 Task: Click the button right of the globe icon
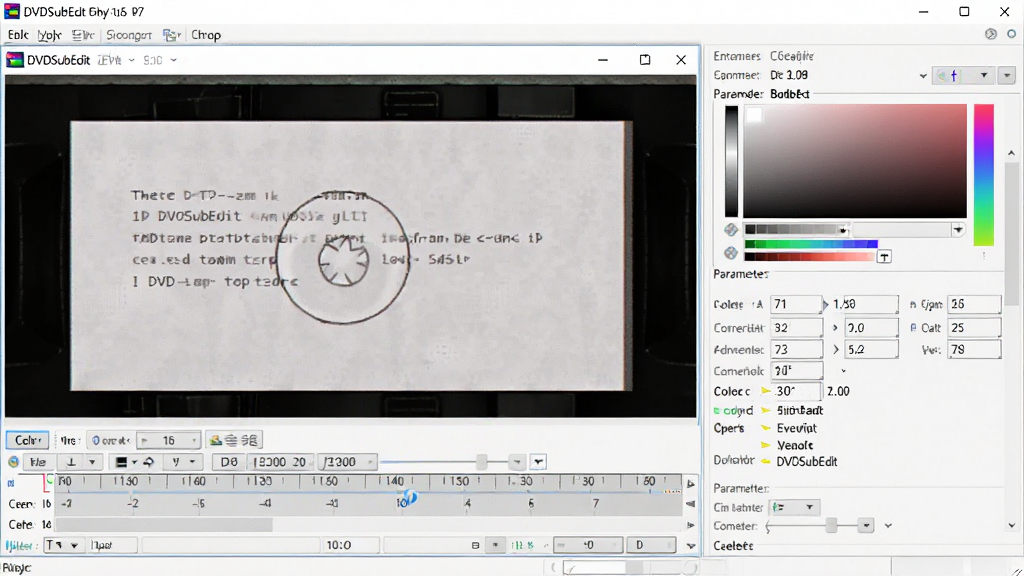[38, 462]
